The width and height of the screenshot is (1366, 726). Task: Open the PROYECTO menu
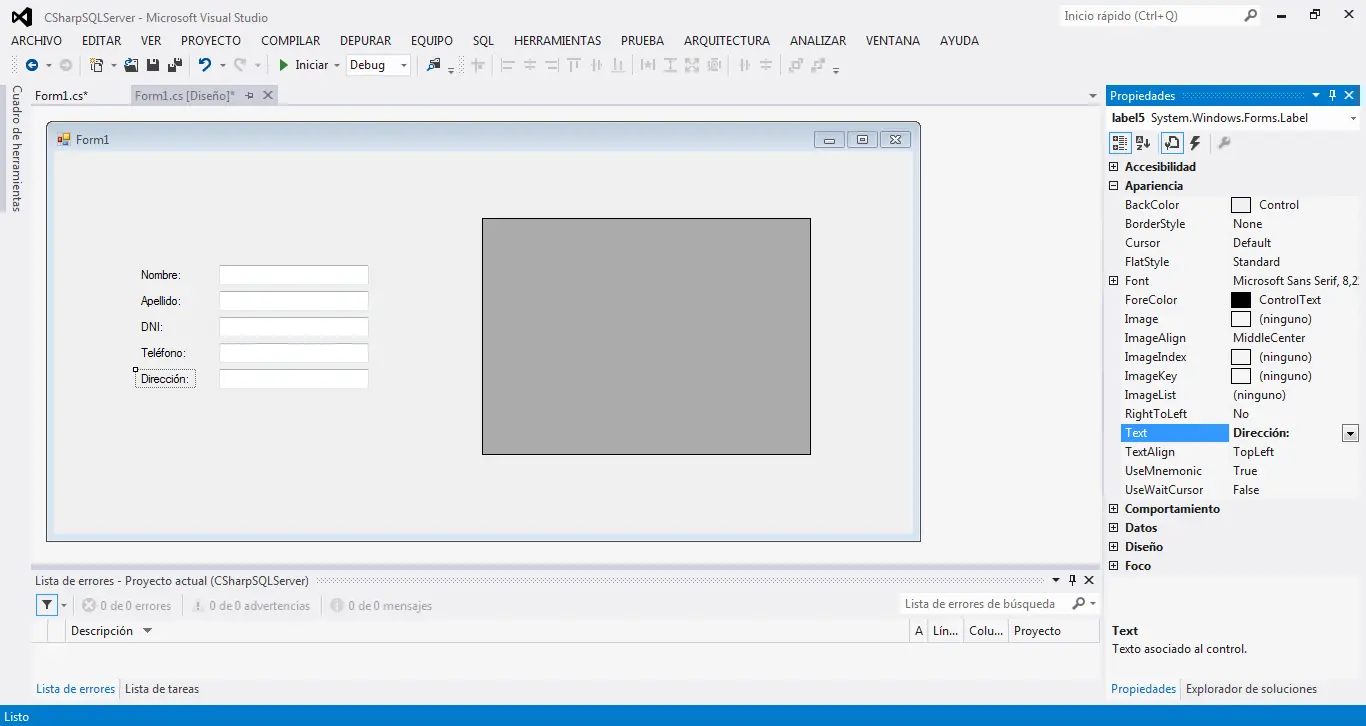(x=211, y=41)
